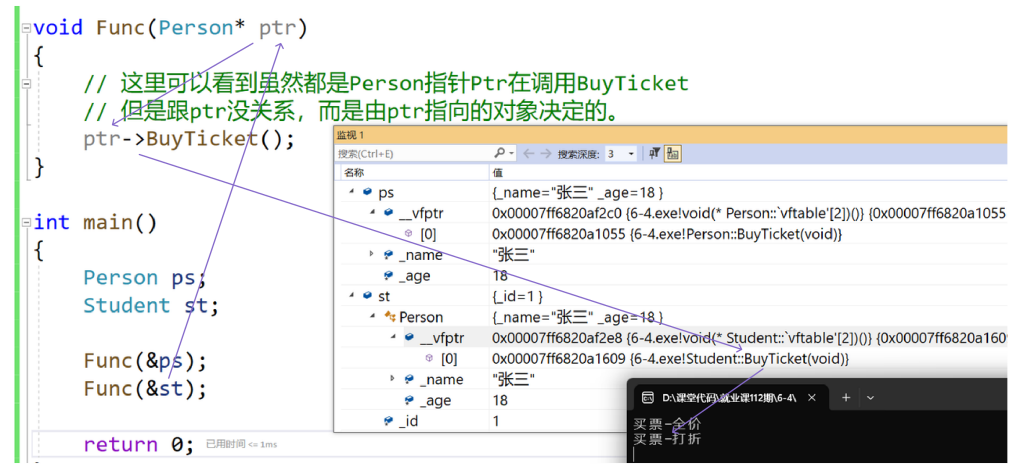Click the filter pin icon in watch toolbar

click(654, 154)
